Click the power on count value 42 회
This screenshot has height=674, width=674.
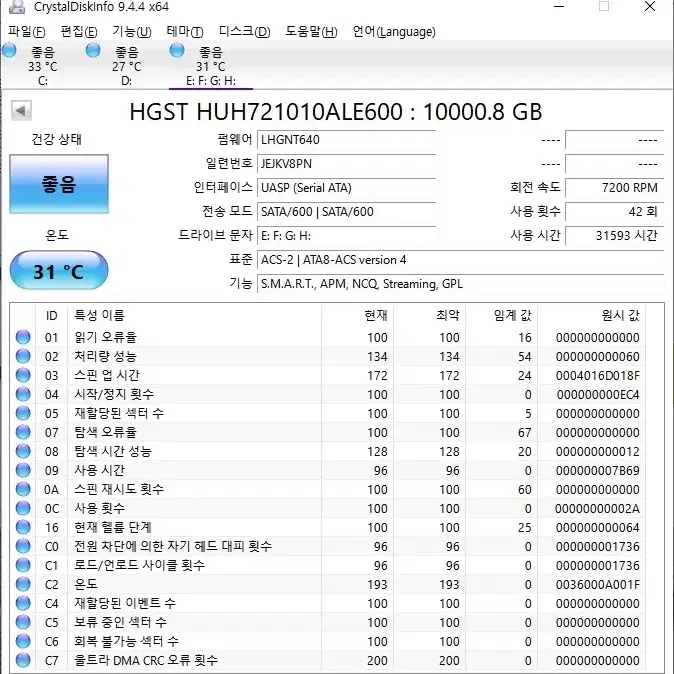(x=614, y=212)
